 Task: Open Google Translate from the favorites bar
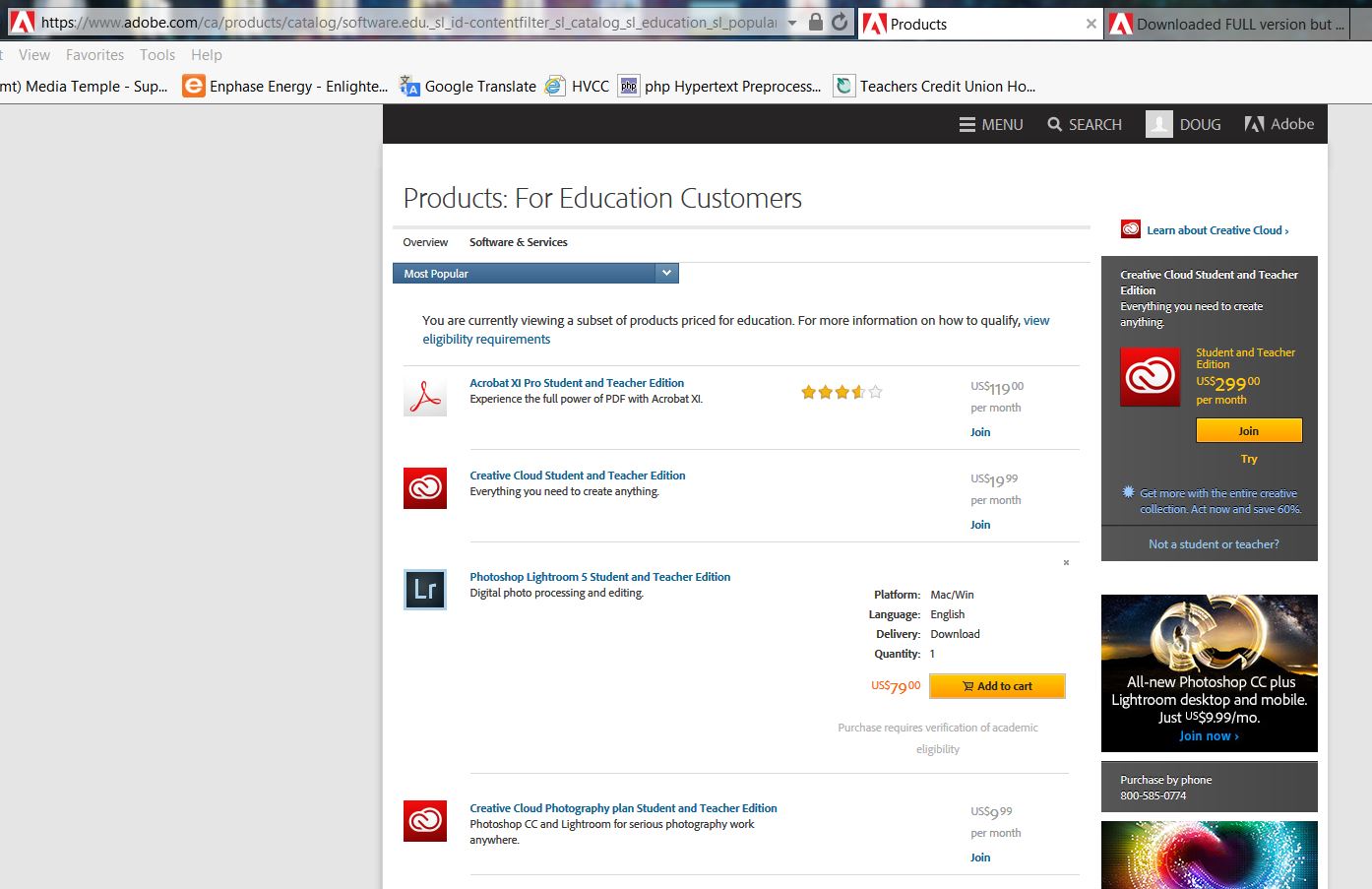(x=409, y=86)
